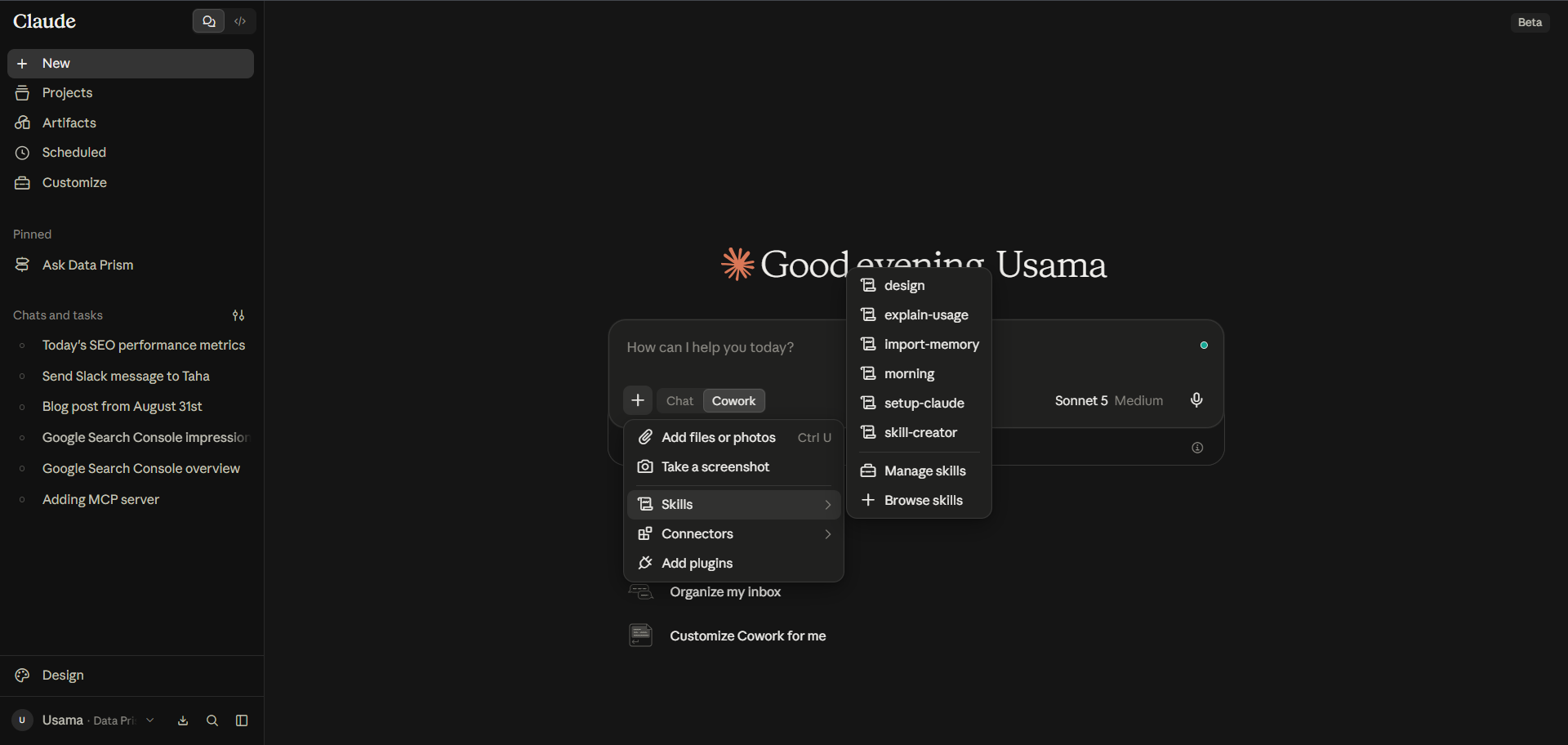The height and width of the screenshot is (745, 1568).
Task: Open chat Today's SEO performance metrics
Action: tap(131, 346)
